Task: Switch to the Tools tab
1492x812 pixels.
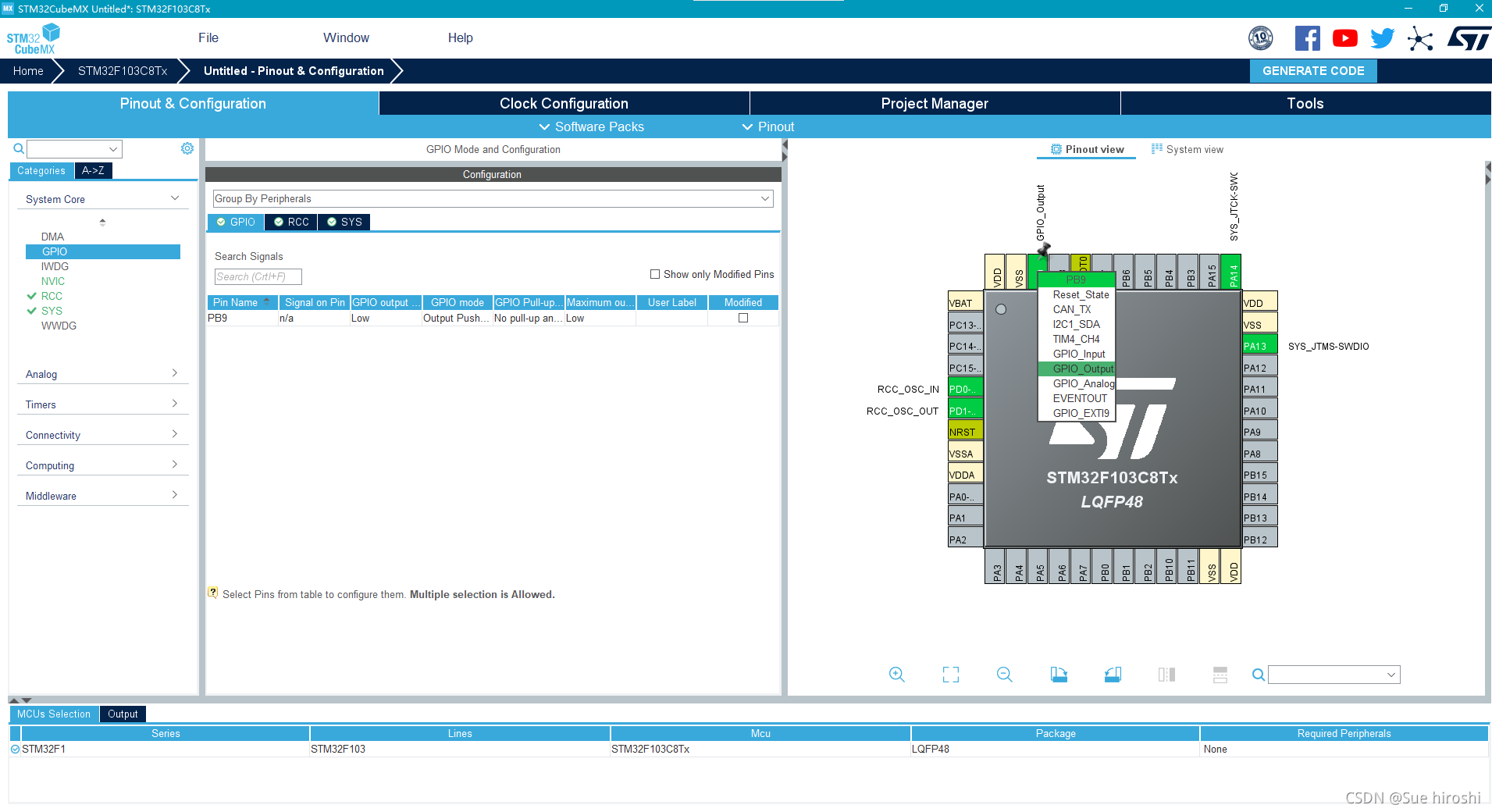Action: 1305,103
